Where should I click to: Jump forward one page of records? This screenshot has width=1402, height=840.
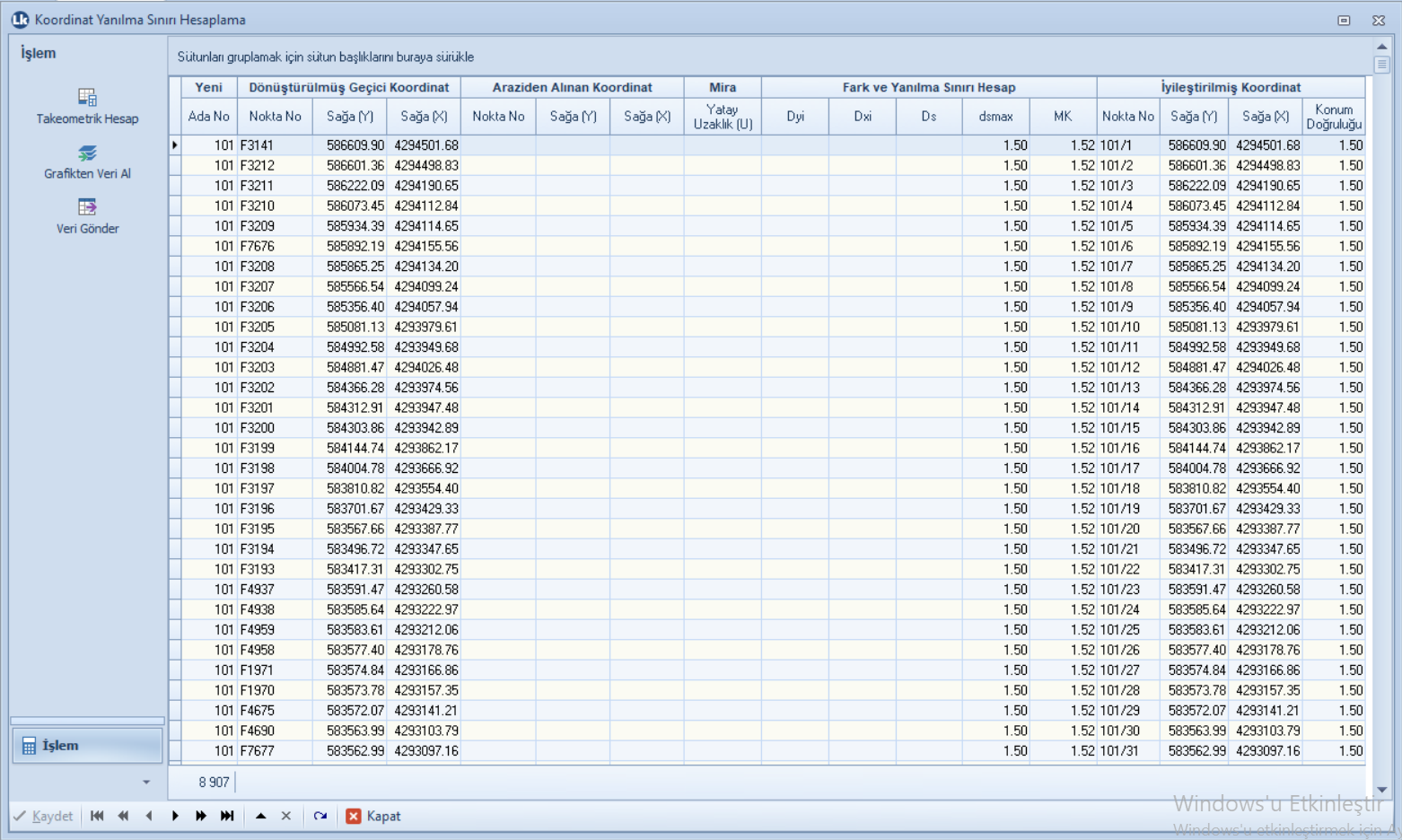201,816
